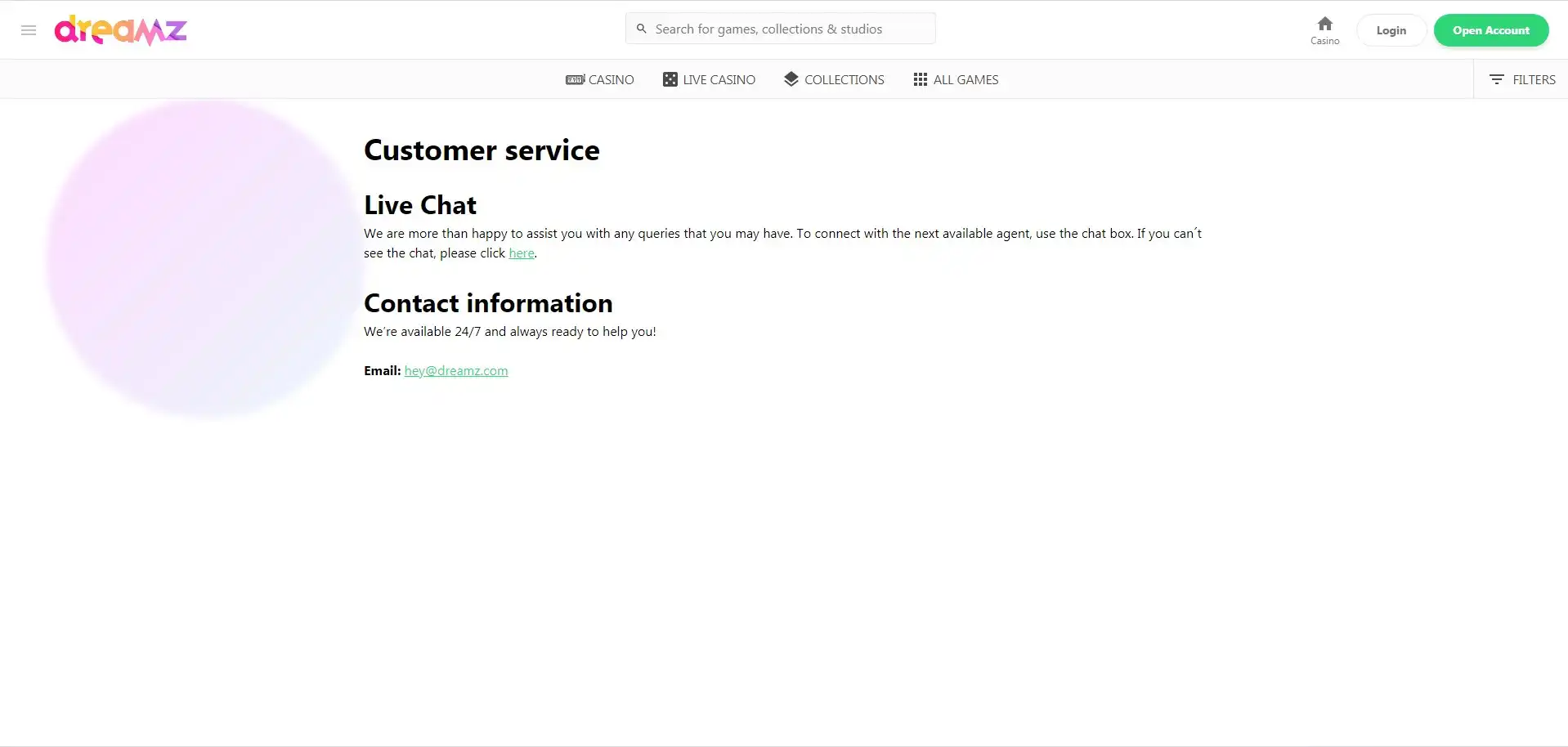Click the hey@dreamz.com email link
The height and width of the screenshot is (747, 1568).
456,371
